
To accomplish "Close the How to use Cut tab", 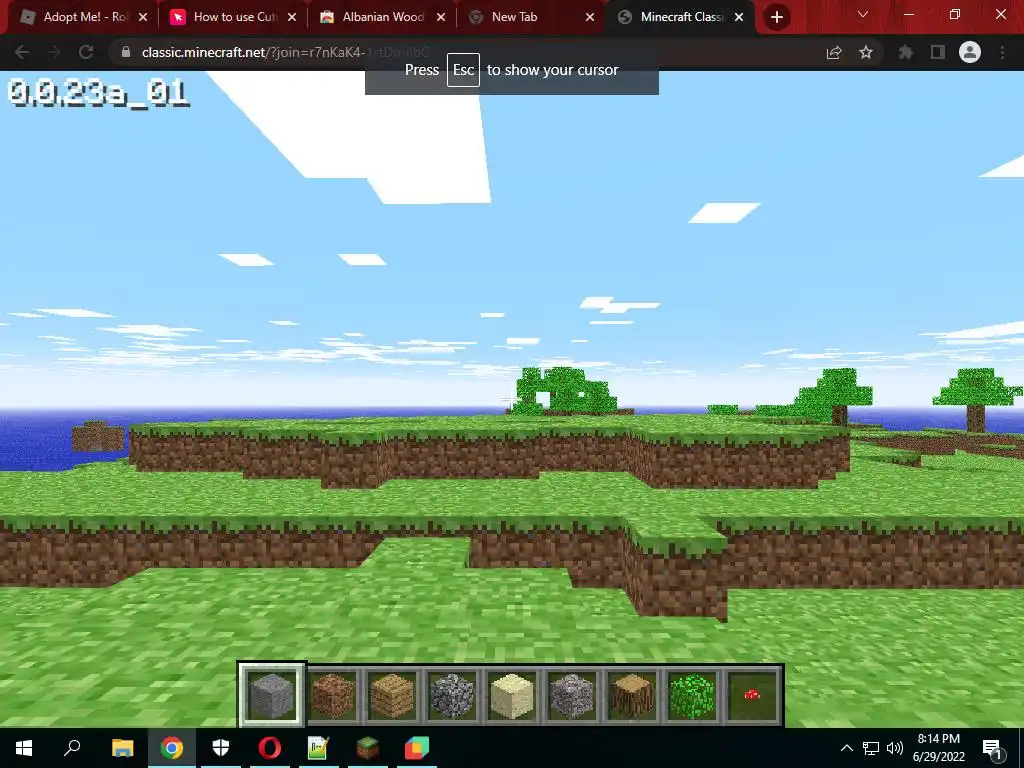I will pyautogui.click(x=292, y=17).
